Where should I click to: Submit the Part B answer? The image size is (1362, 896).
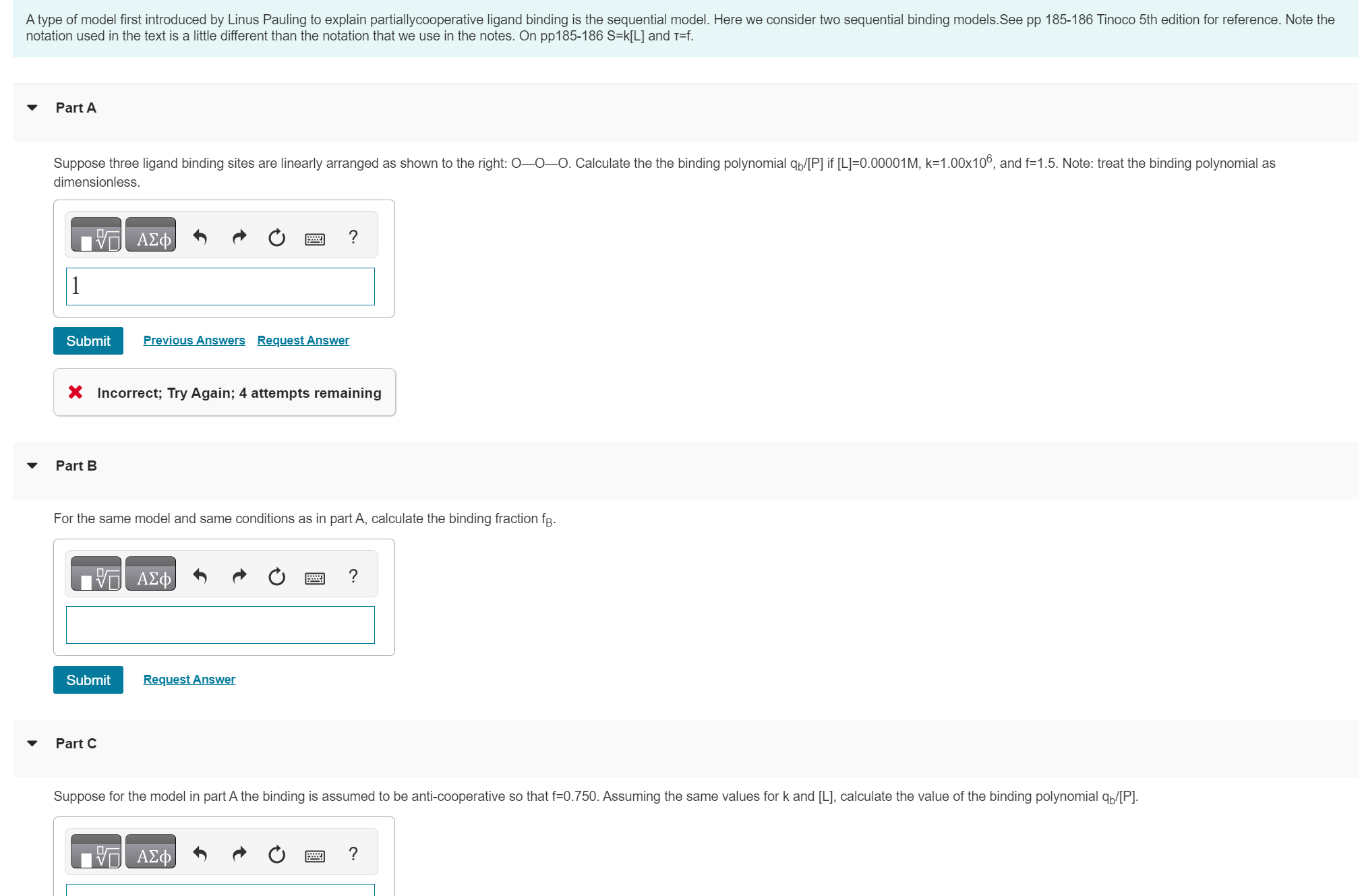(88, 680)
